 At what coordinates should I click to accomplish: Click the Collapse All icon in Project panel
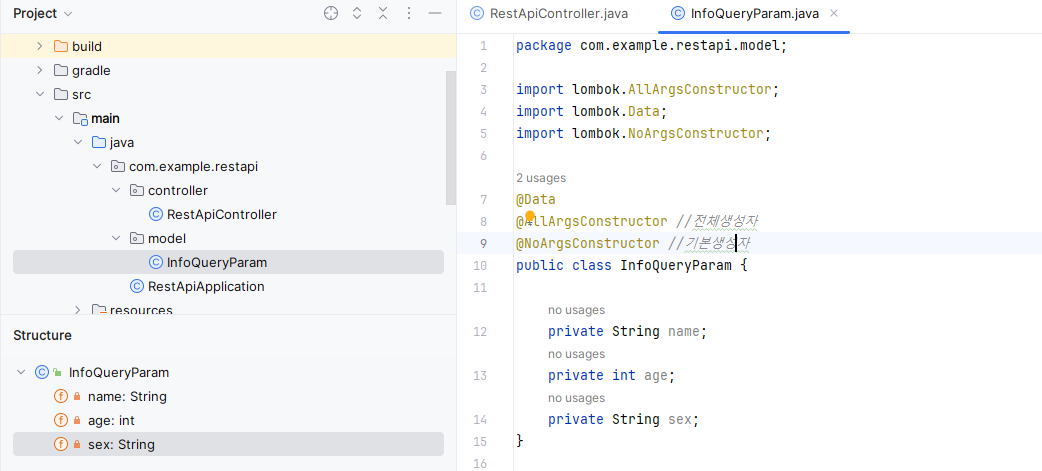coord(383,13)
